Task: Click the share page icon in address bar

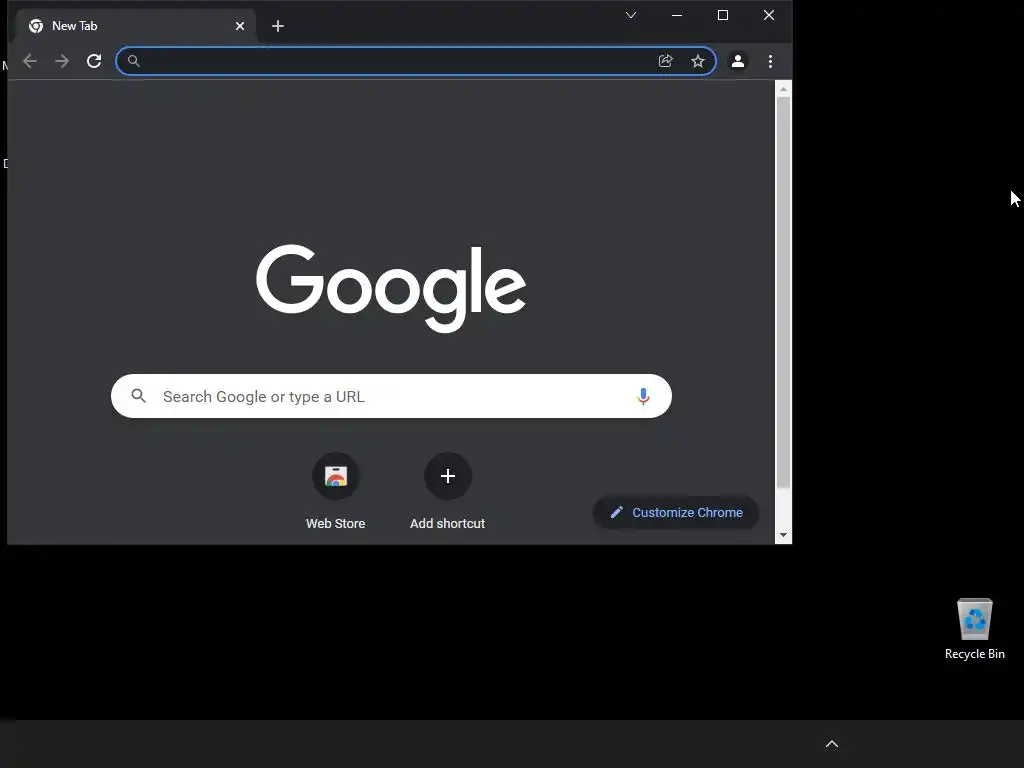Action: point(665,61)
